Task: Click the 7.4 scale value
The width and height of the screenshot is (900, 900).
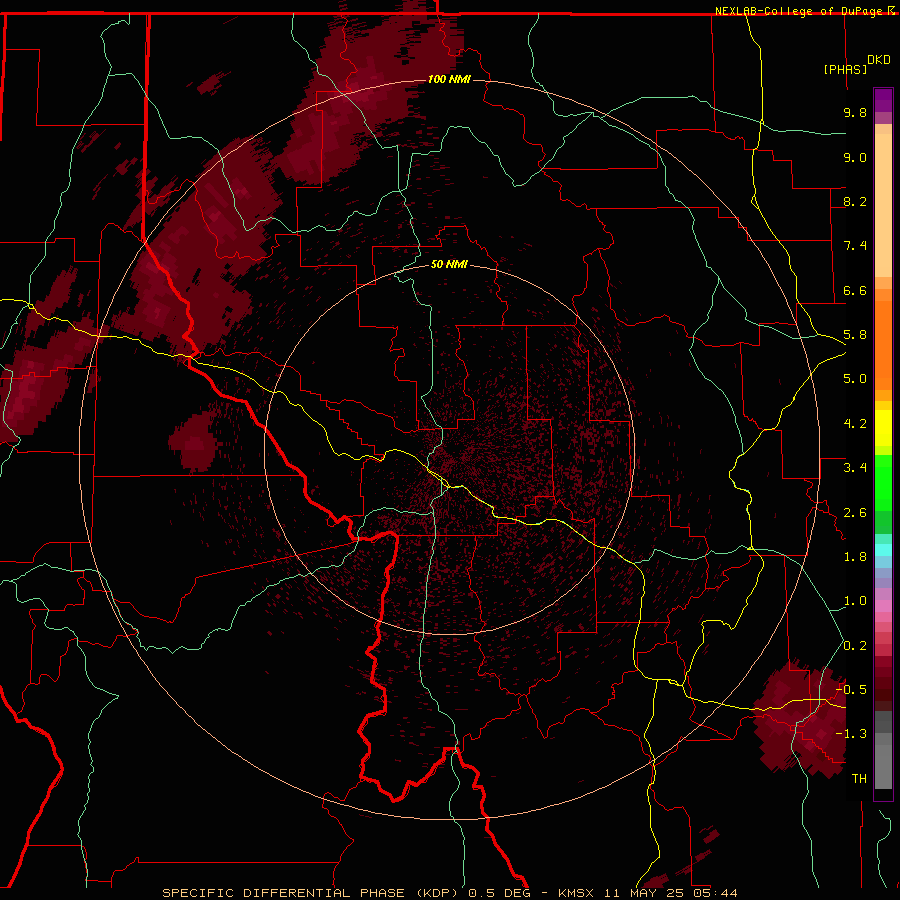Action: [x=855, y=246]
